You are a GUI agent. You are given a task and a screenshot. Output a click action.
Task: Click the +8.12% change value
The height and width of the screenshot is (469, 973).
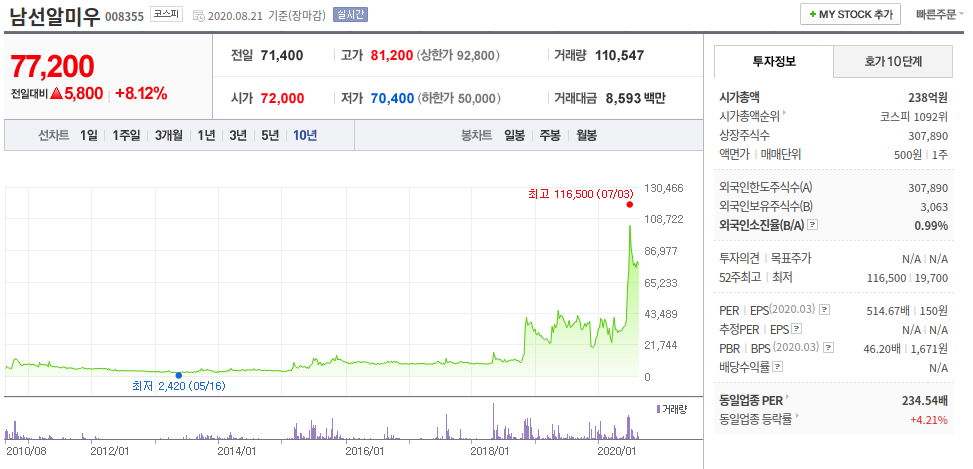(x=141, y=94)
